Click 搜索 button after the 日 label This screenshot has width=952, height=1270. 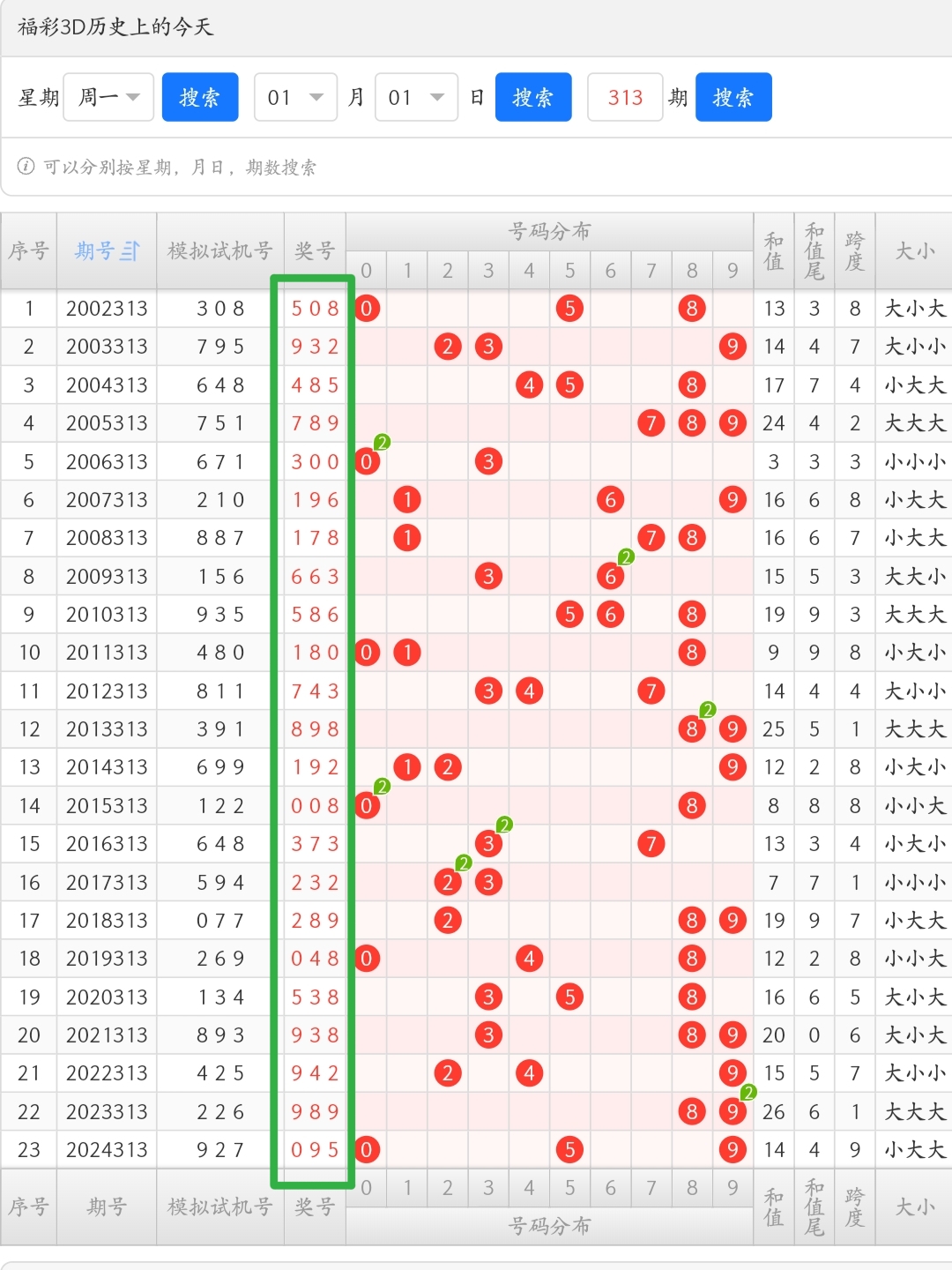533,97
